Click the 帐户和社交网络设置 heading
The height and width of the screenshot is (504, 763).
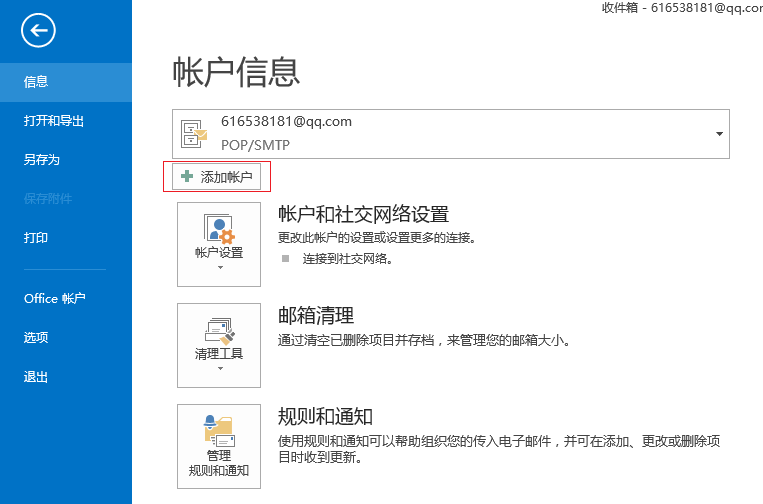click(363, 214)
